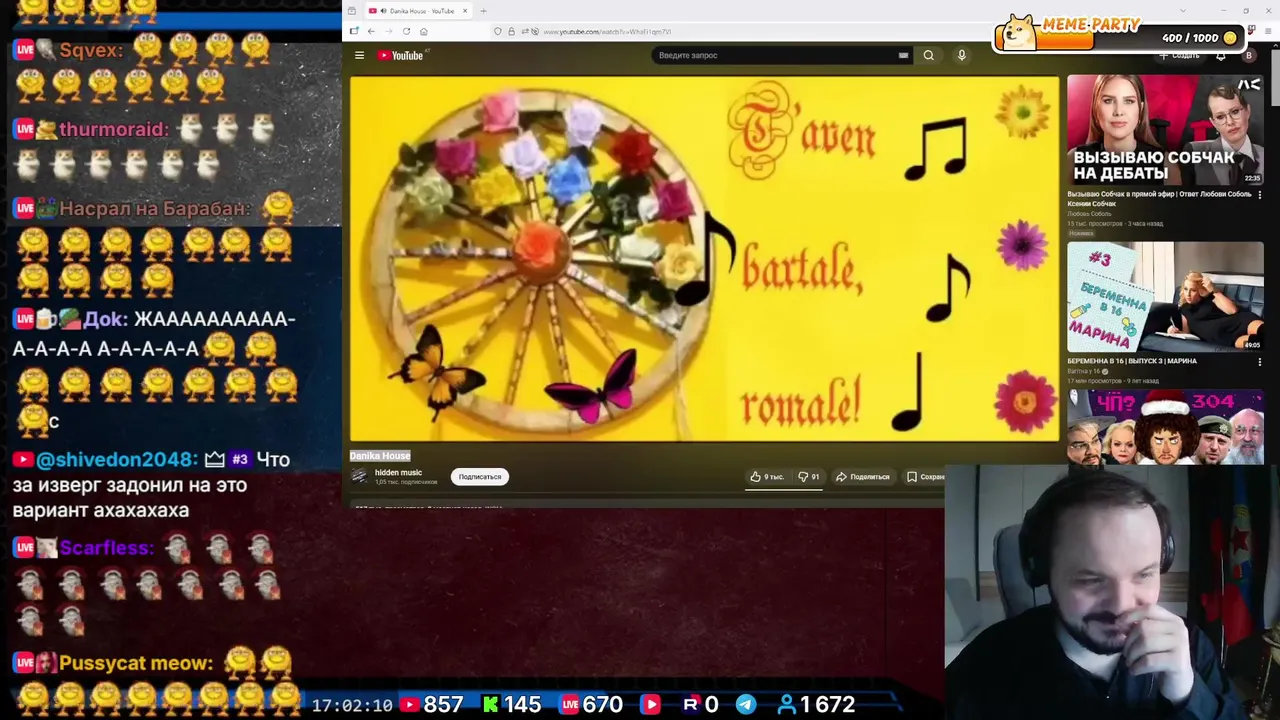Viewport: 1280px width, 720px height.
Task: Click the Danika House video title
Action: tap(380, 456)
